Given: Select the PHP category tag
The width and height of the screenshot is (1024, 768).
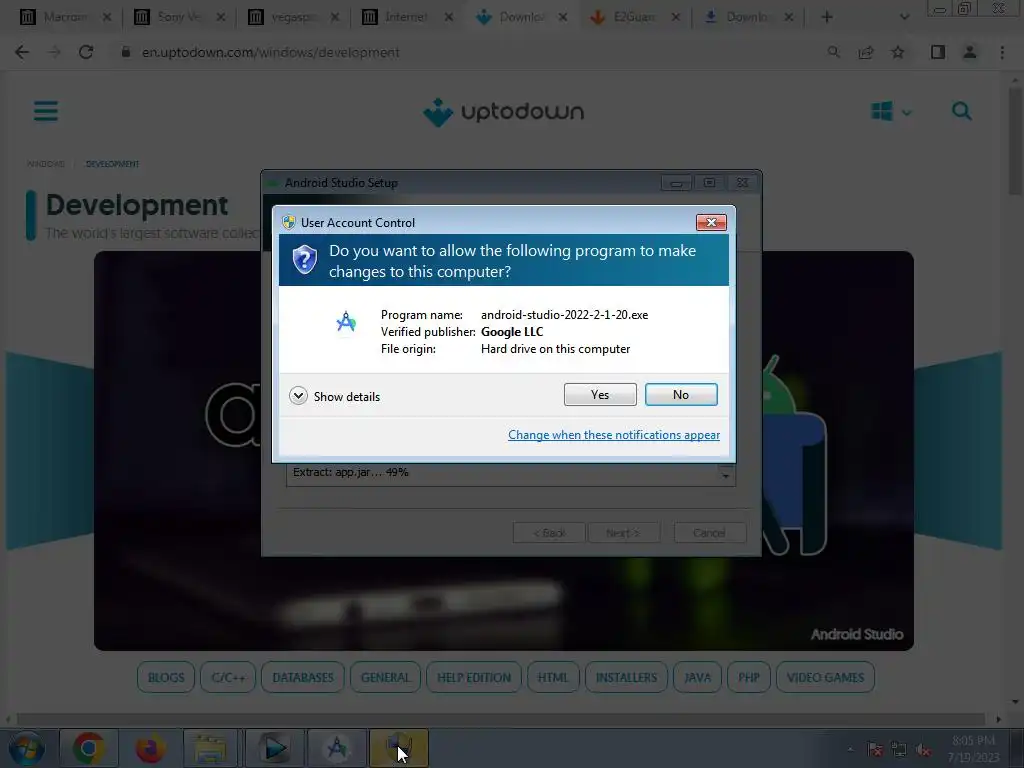Looking at the screenshot, I should [x=748, y=677].
